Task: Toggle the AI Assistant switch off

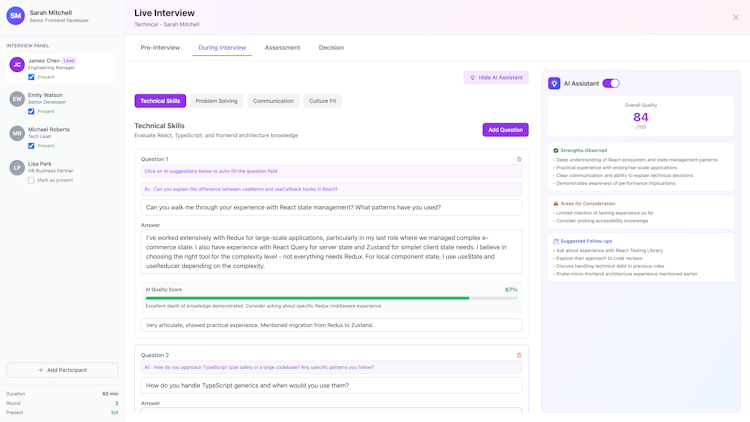Action: [611, 84]
